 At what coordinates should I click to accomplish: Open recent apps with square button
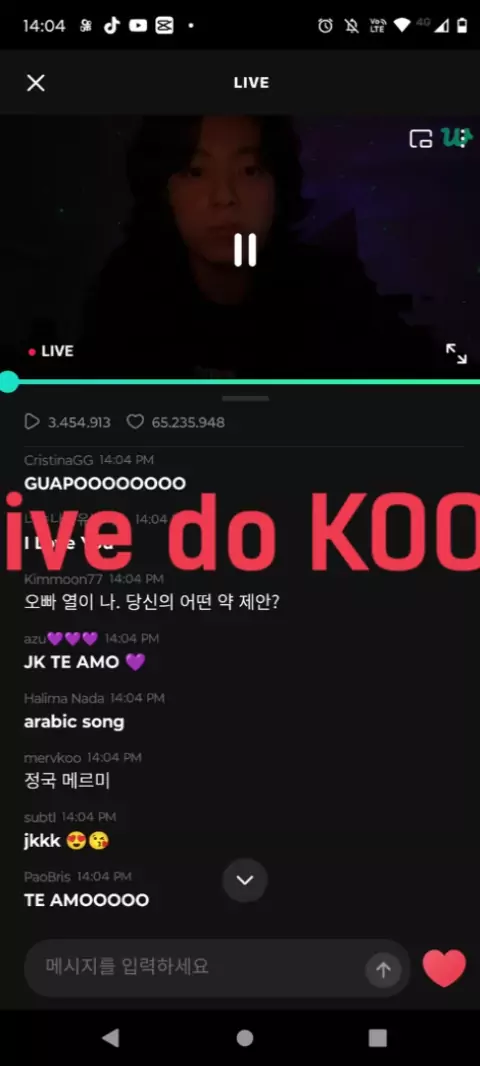[x=377, y=1037]
